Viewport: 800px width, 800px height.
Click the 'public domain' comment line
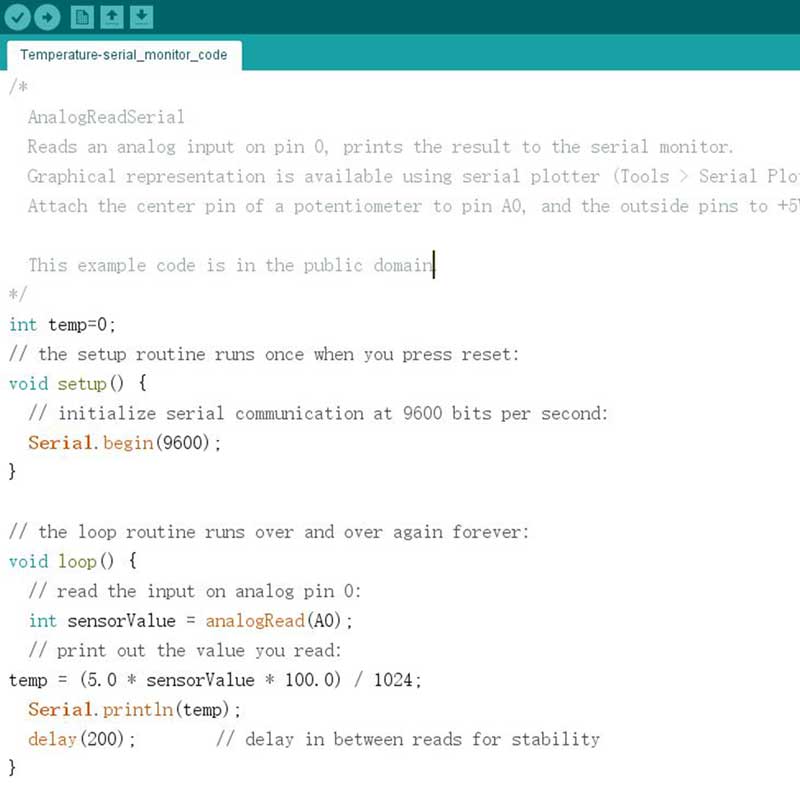[x=230, y=265]
